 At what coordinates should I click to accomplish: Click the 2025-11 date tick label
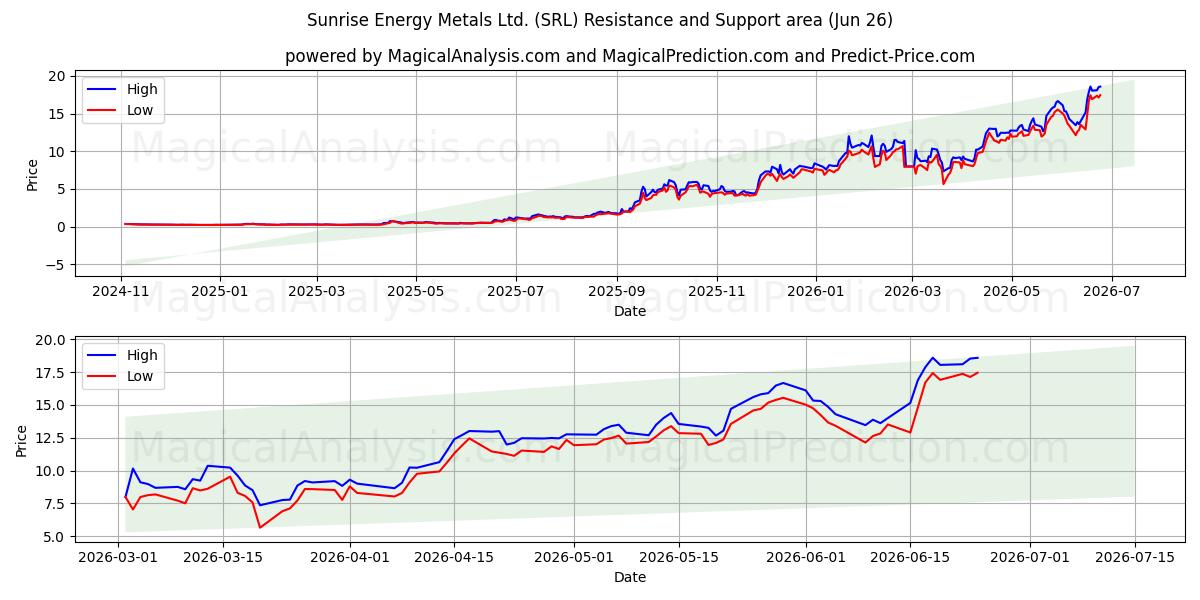click(717, 291)
